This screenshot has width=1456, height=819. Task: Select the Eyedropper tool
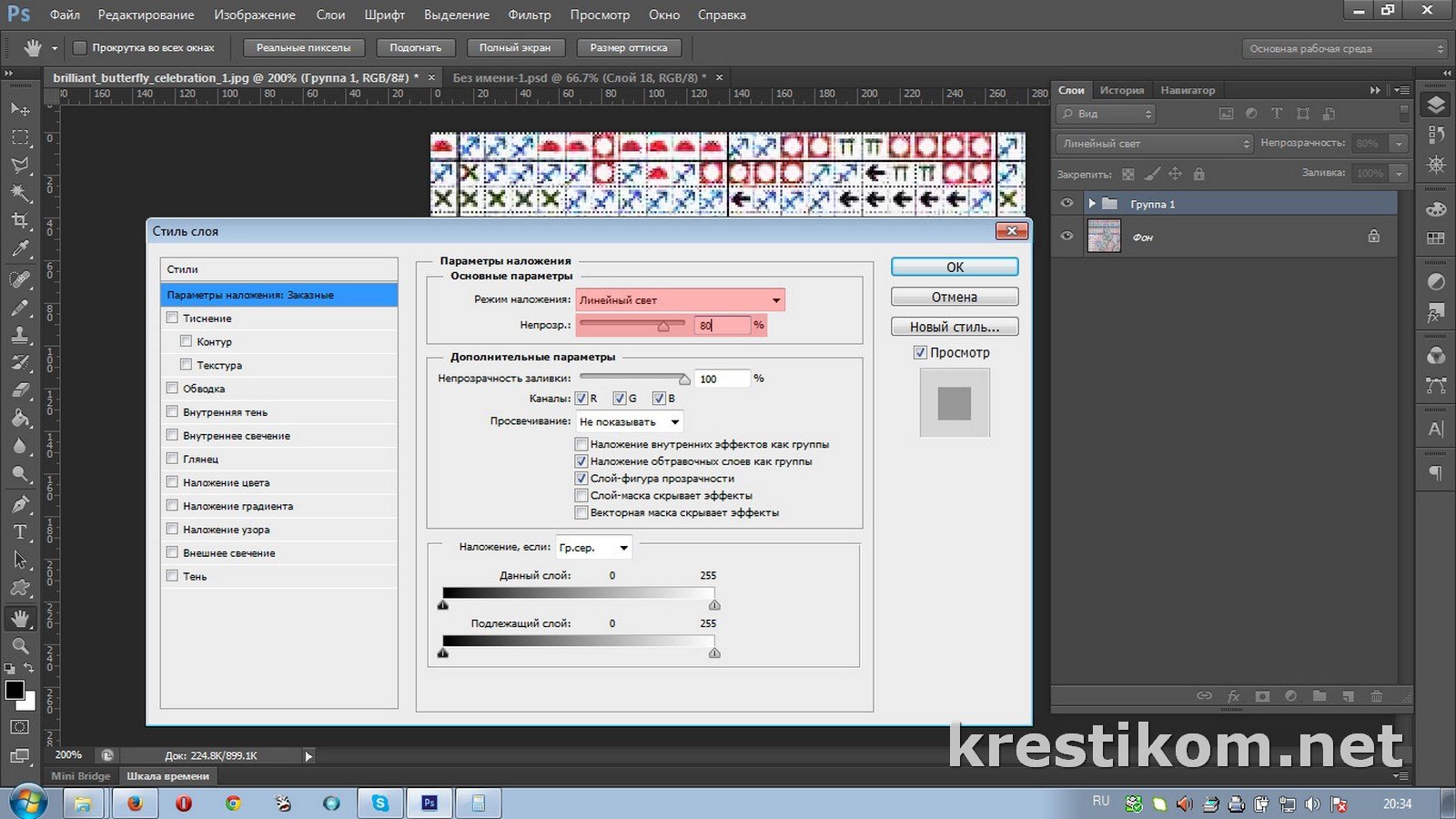pos(19,249)
